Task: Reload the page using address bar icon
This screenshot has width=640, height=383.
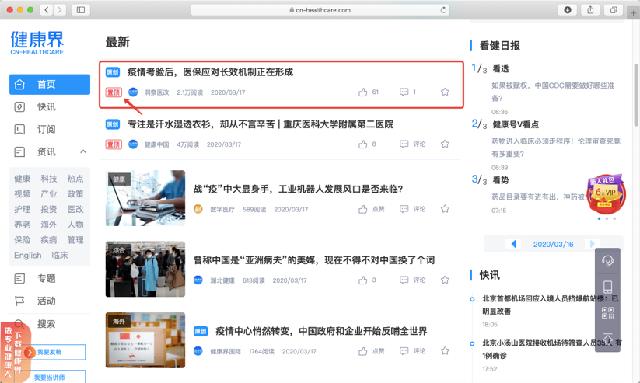Action: 443,10
